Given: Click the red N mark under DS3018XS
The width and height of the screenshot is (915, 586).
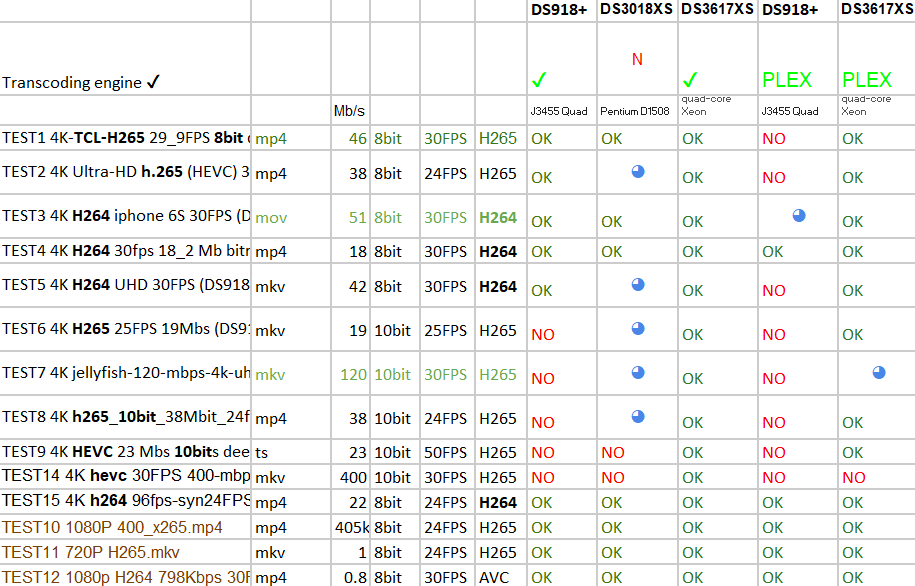Looking at the screenshot, I should tap(637, 60).
